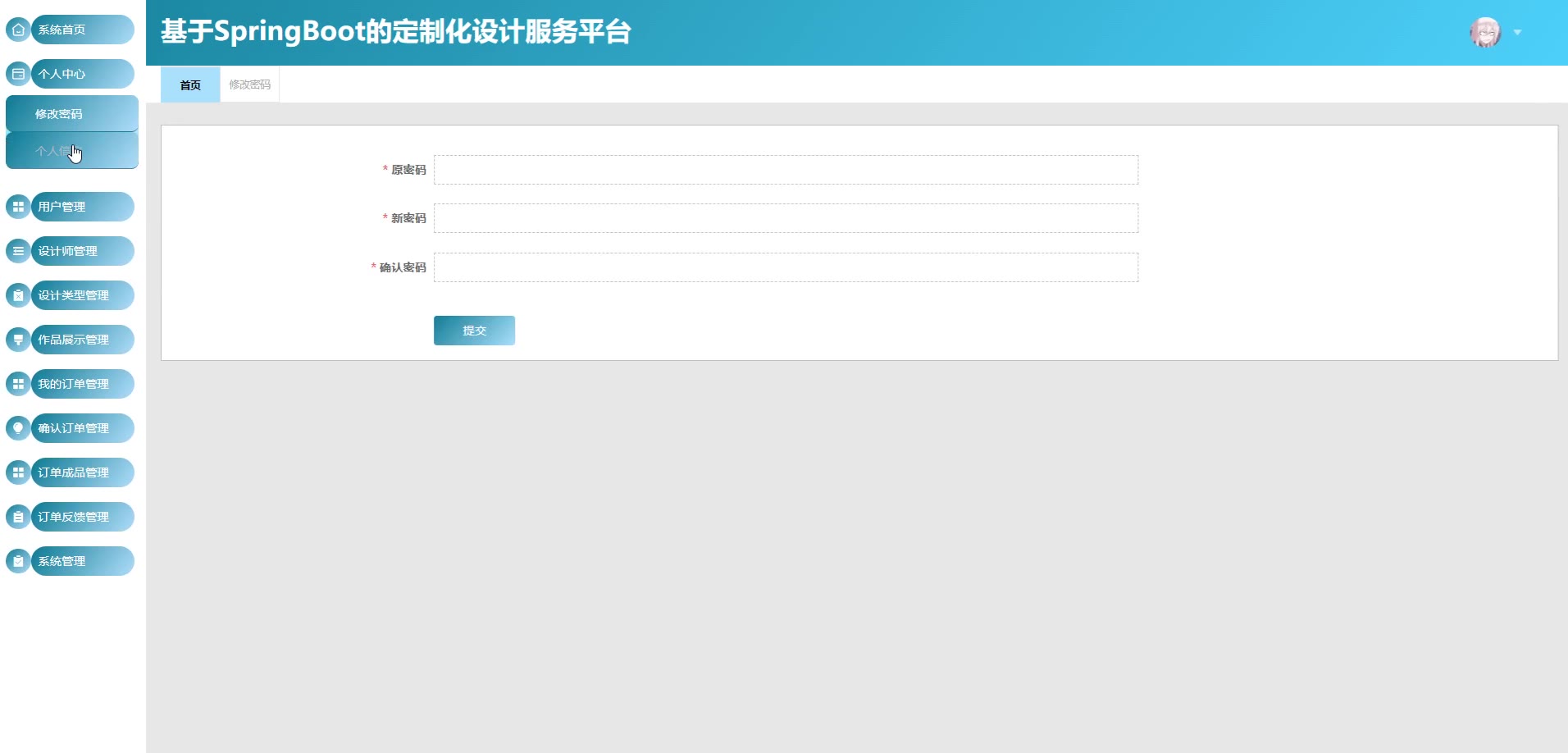Expand the 作品展示管理 menu

(x=82, y=340)
